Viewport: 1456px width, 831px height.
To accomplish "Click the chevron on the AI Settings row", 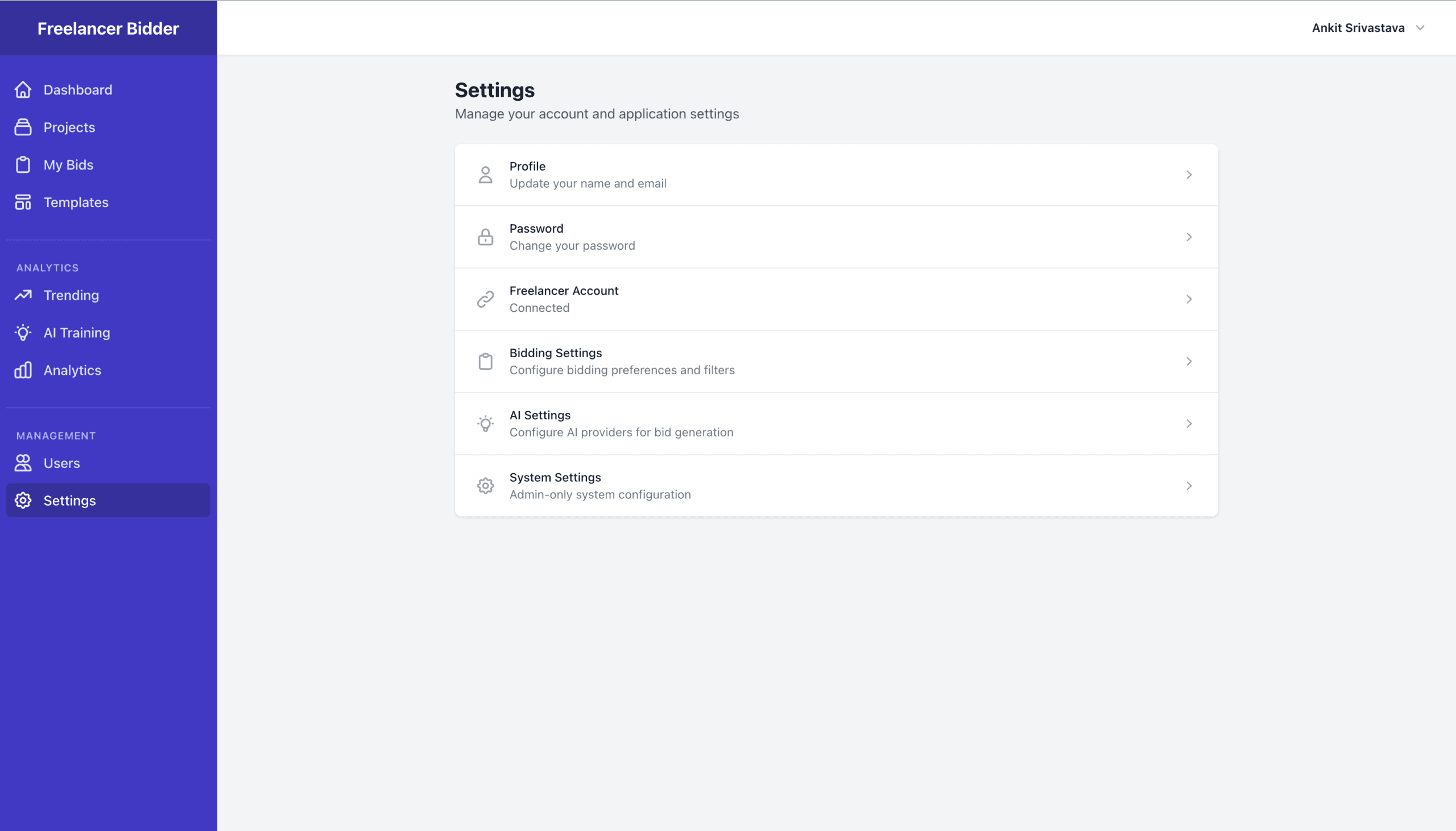I will (x=1189, y=424).
